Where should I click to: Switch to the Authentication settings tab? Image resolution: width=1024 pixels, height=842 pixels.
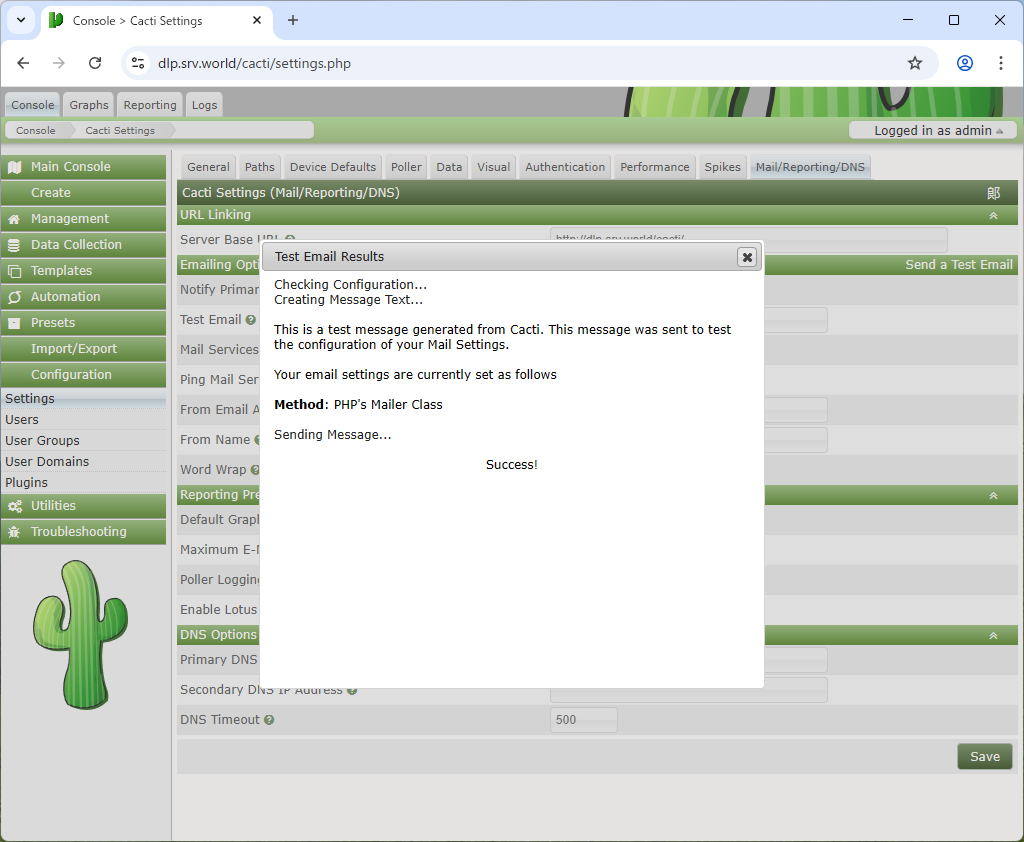coord(565,167)
